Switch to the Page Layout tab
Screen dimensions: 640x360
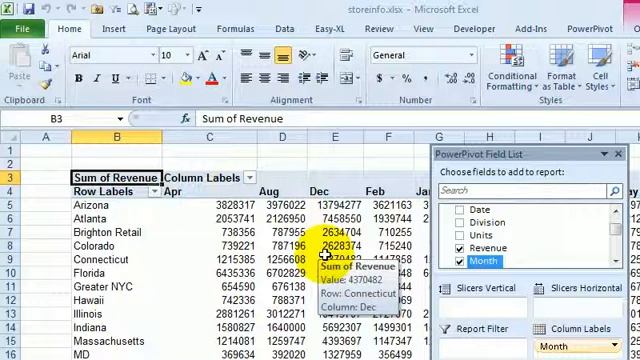pos(171,29)
